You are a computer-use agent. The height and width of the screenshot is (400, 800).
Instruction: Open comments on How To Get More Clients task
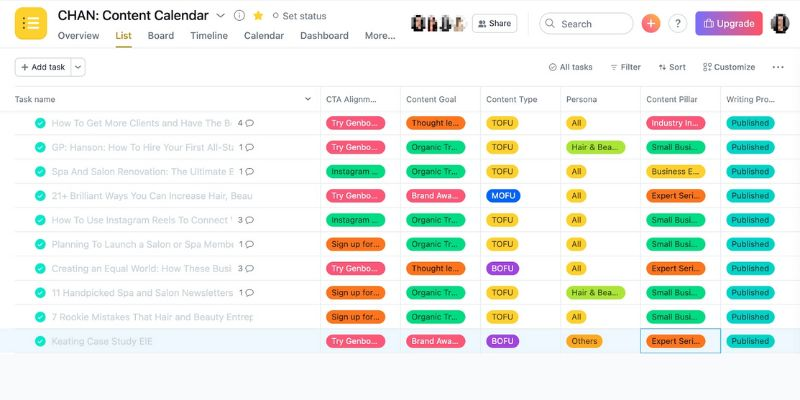click(245, 123)
